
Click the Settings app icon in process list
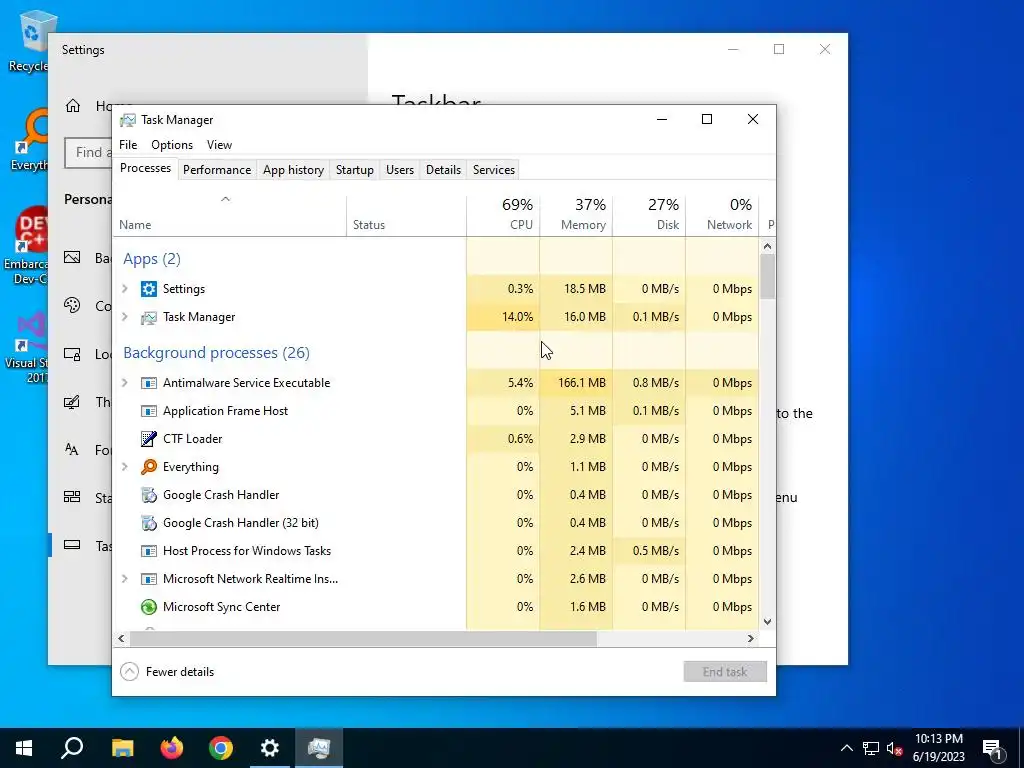[x=149, y=289]
